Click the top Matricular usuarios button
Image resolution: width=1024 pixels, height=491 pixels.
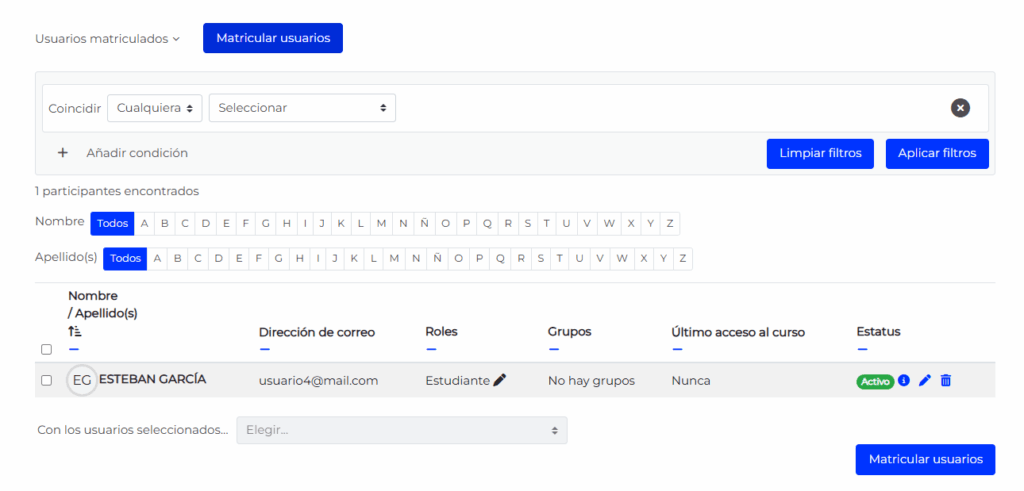(273, 38)
